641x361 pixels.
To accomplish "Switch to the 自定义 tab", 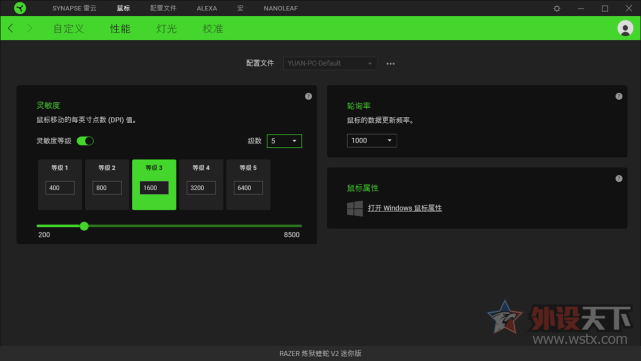I will pos(69,29).
